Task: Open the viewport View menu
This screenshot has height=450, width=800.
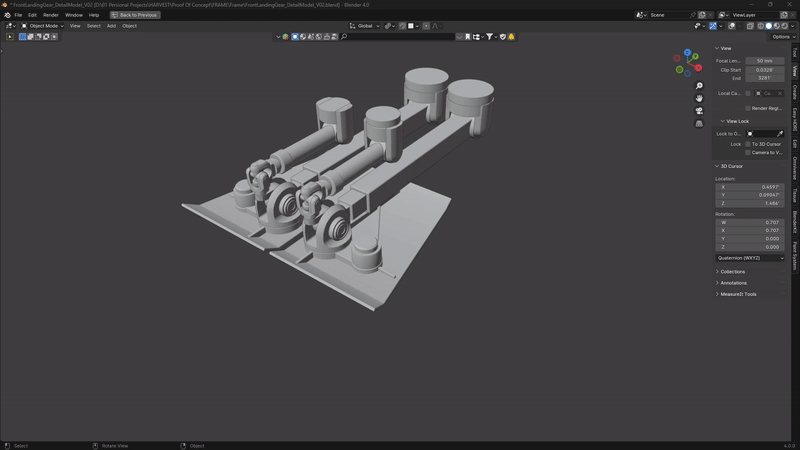Action: (x=75, y=26)
